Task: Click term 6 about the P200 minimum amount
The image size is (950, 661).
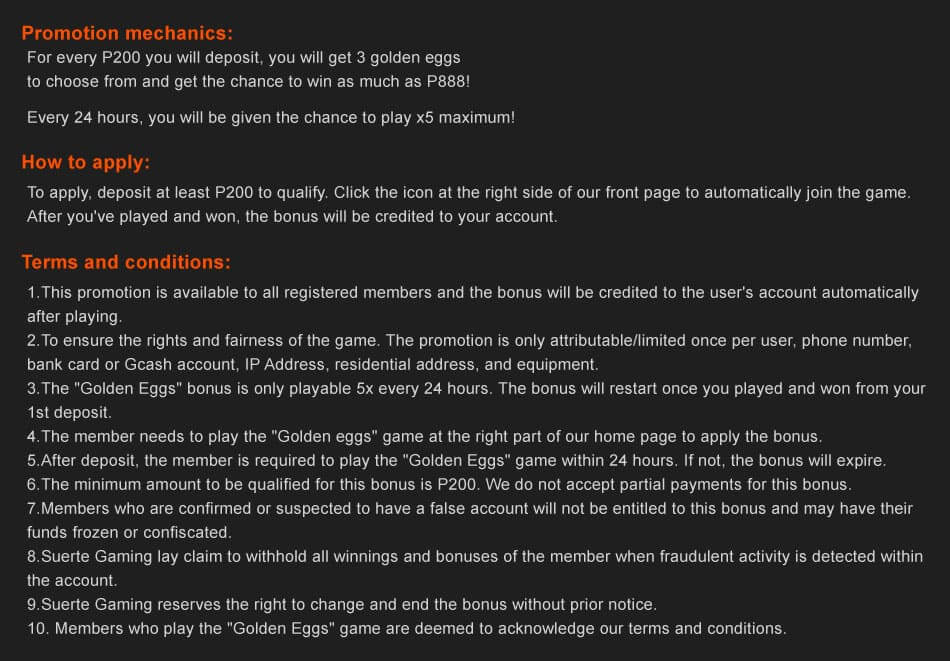Action: pos(439,484)
